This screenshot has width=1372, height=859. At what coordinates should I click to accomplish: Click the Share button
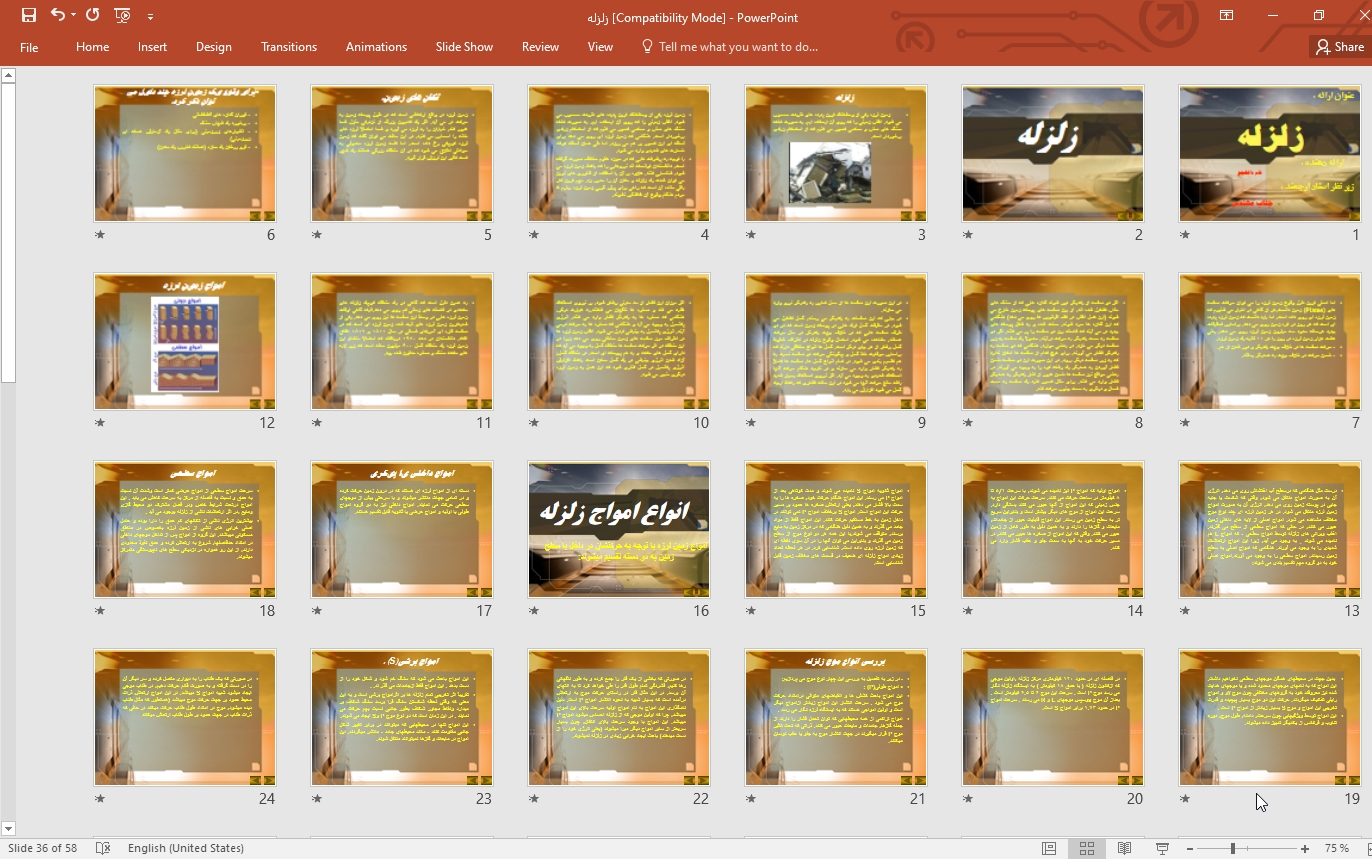coord(1339,47)
